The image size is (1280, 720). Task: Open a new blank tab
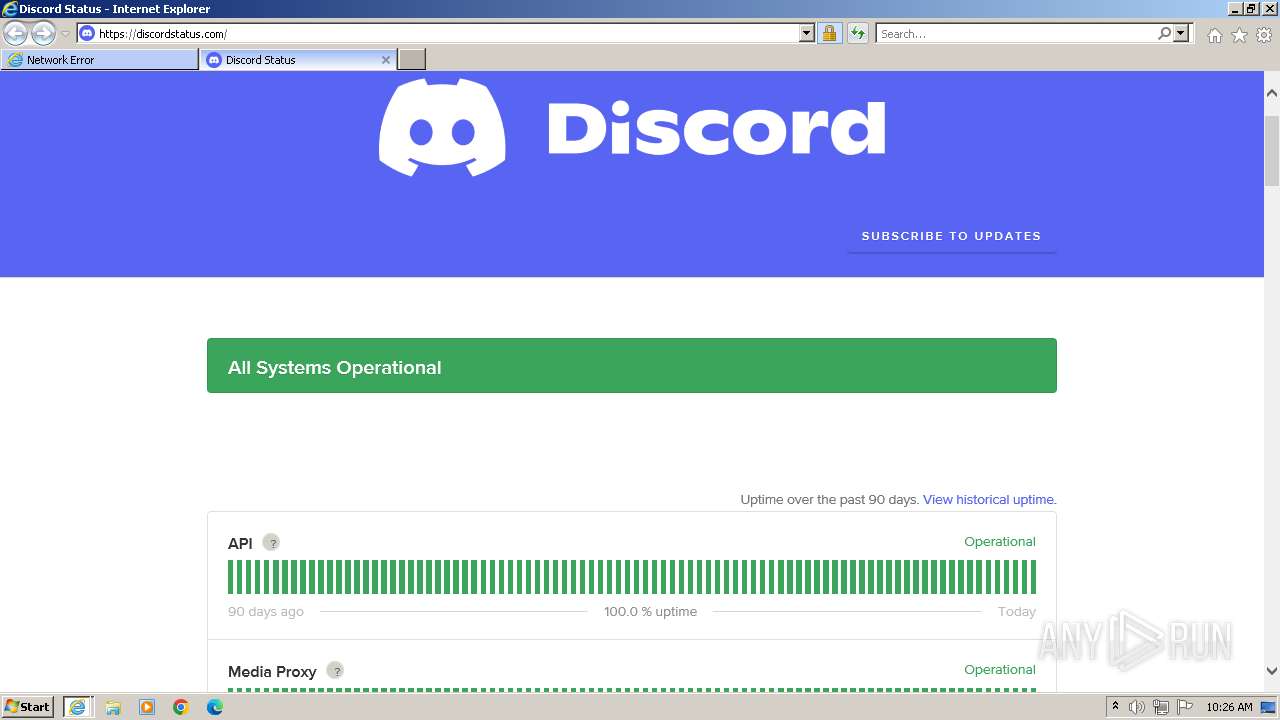412,60
